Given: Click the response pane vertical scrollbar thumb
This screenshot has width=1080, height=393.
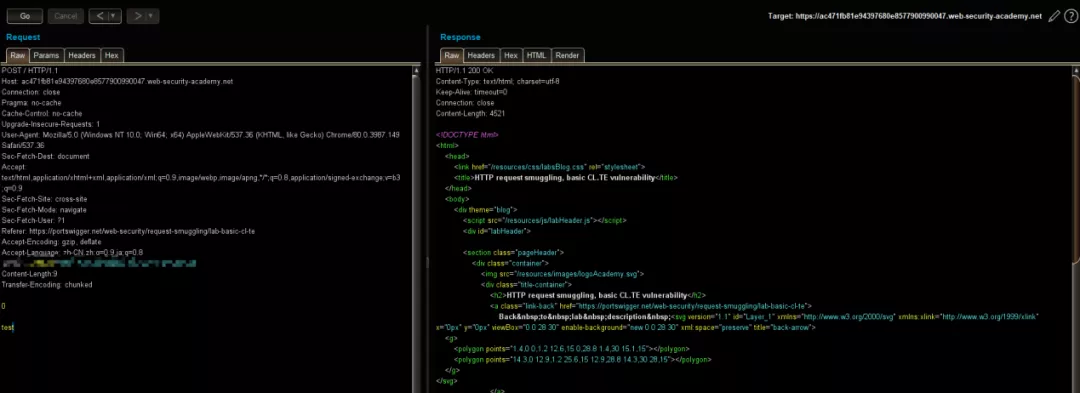Looking at the screenshot, I should pyautogui.click(x=1076, y=169).
